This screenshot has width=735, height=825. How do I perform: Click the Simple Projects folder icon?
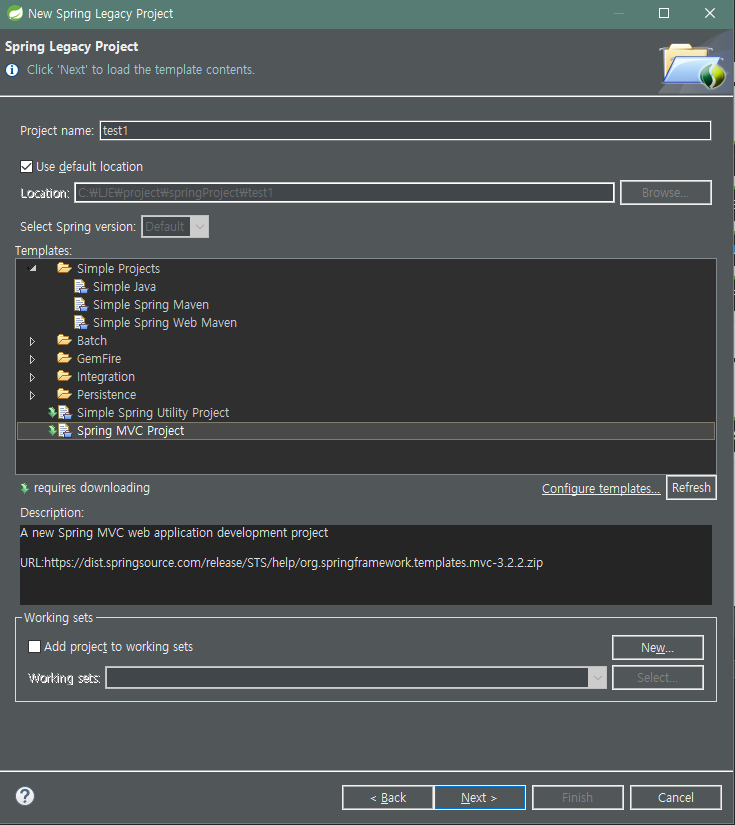pos(64,268)
